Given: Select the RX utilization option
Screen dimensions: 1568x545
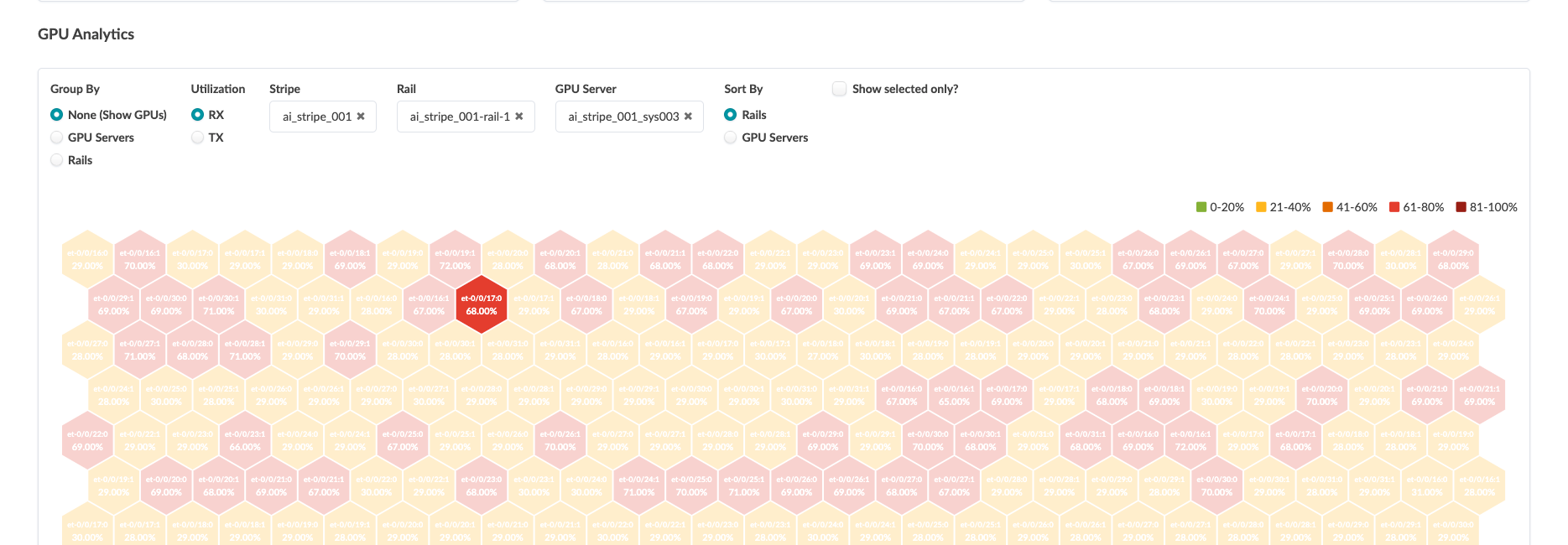Looking at the screenshot, I should [x=198, y=115].
